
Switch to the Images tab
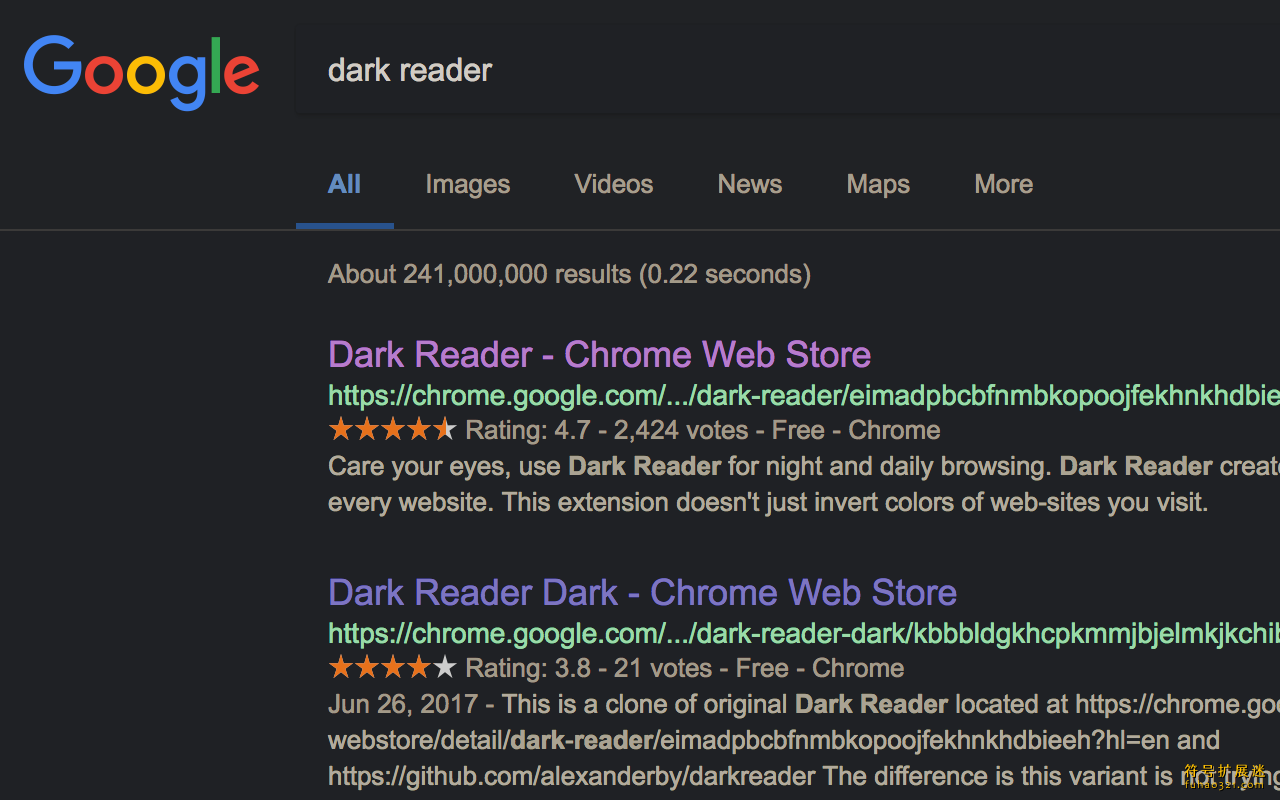[x=468, y=184]
